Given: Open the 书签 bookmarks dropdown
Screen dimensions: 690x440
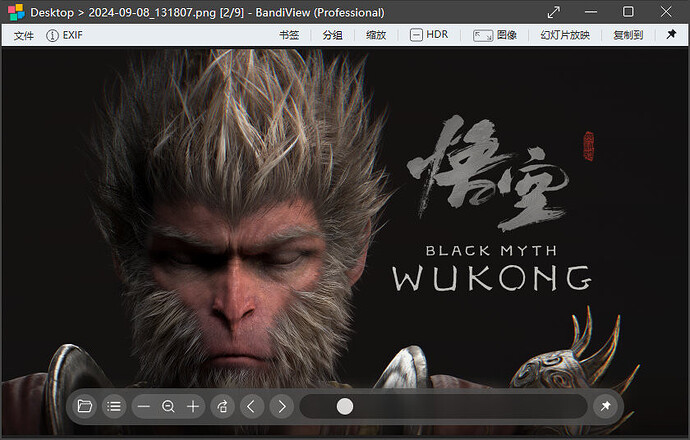Looking at the screenshot, I should coord(290,34).
